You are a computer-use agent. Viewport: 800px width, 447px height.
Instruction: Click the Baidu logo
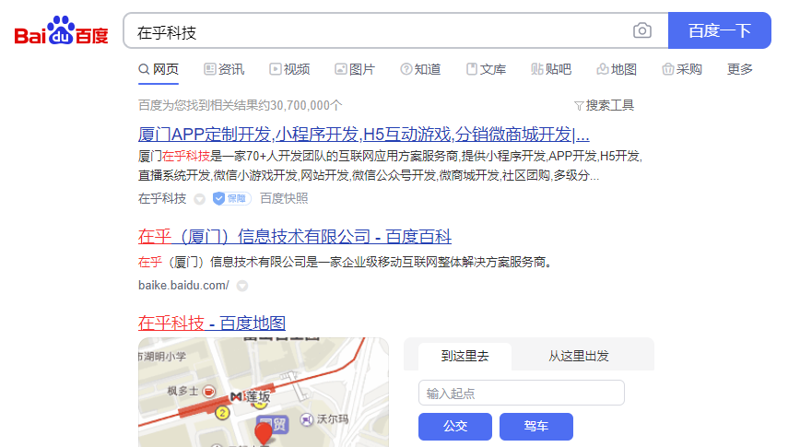[x=61, y=31]
